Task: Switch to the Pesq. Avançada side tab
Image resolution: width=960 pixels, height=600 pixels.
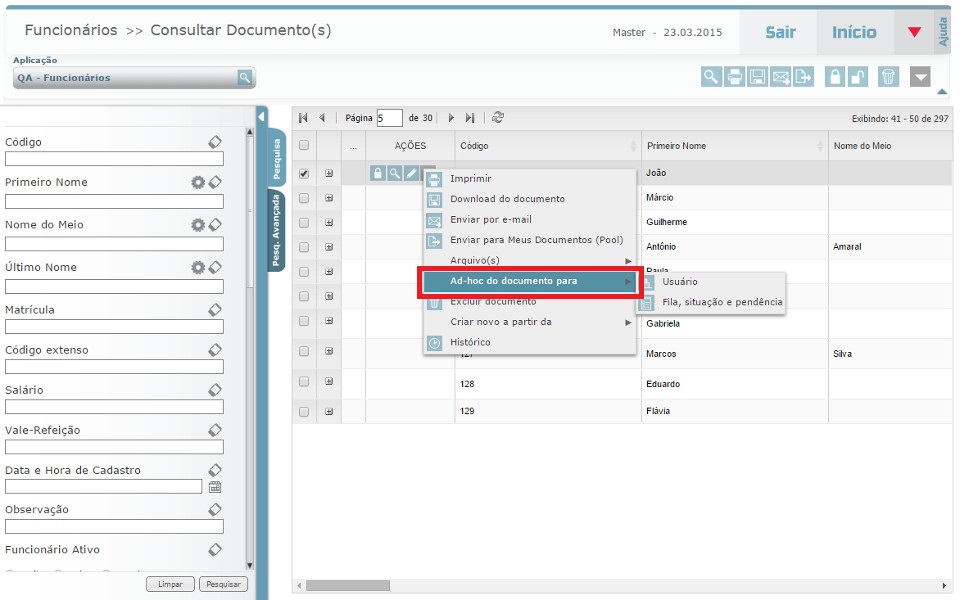Action: click(277, 231)
